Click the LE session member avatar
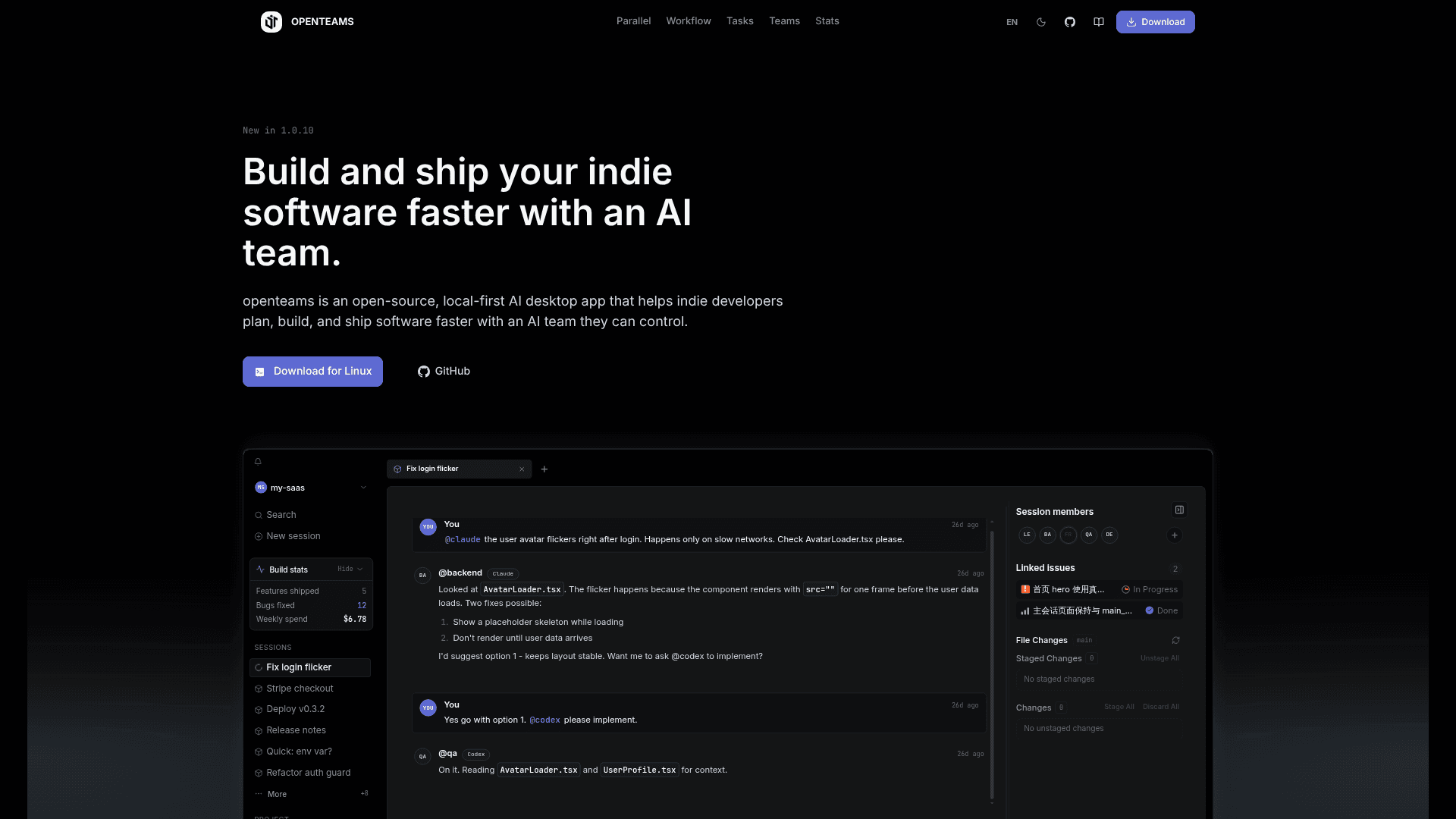The image size is (1456, 819). tap(1027, 535)
